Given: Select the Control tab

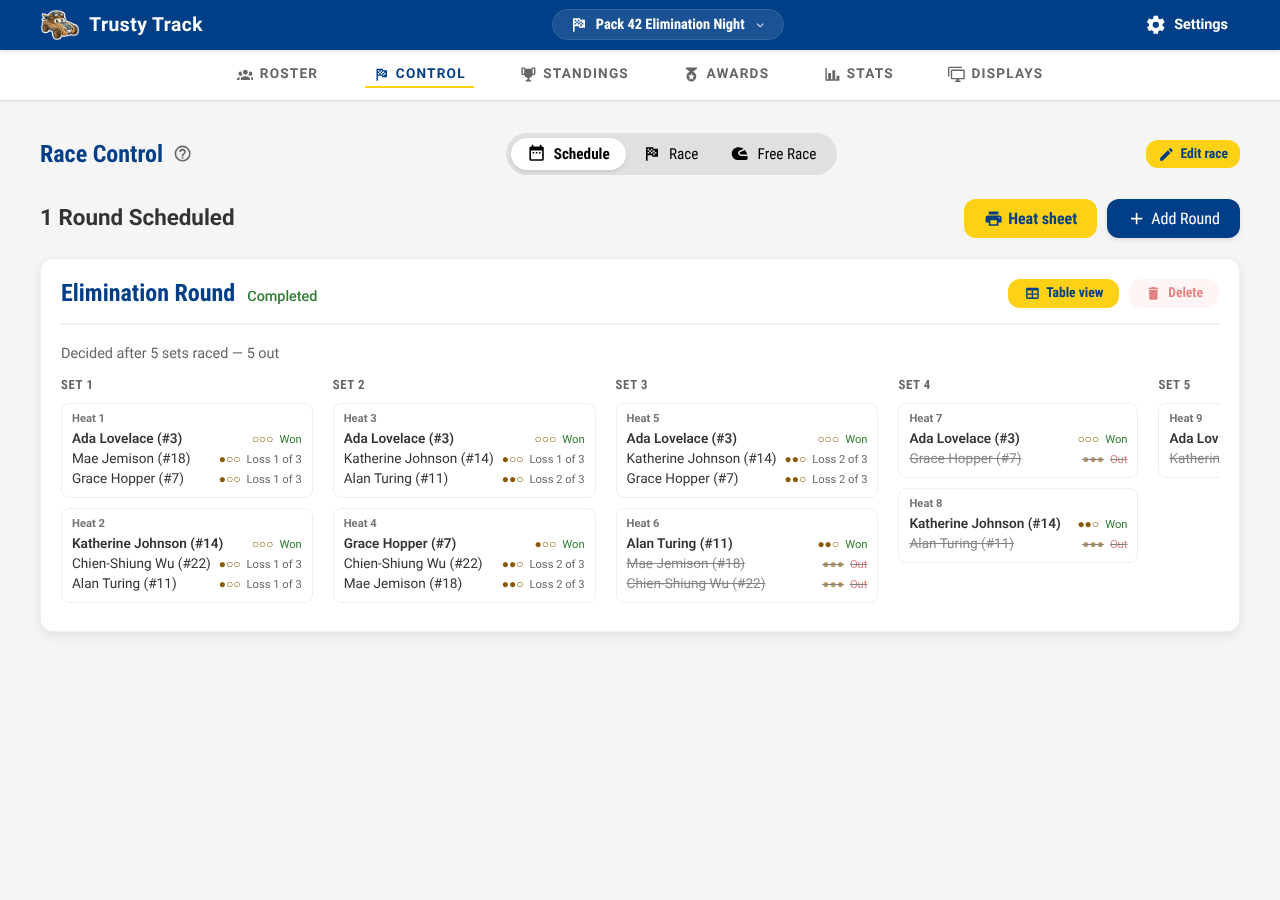Looking at the screenshot, I should (419, 74).
